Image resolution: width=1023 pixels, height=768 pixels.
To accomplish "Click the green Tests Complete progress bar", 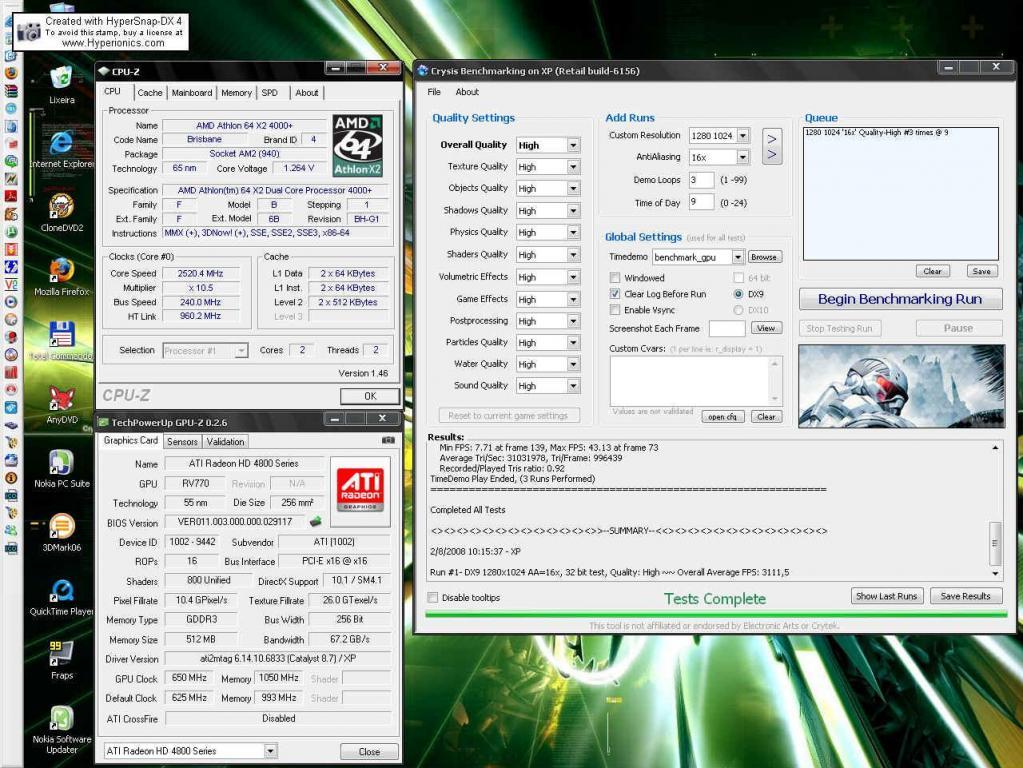I will [x=716, y=614].
